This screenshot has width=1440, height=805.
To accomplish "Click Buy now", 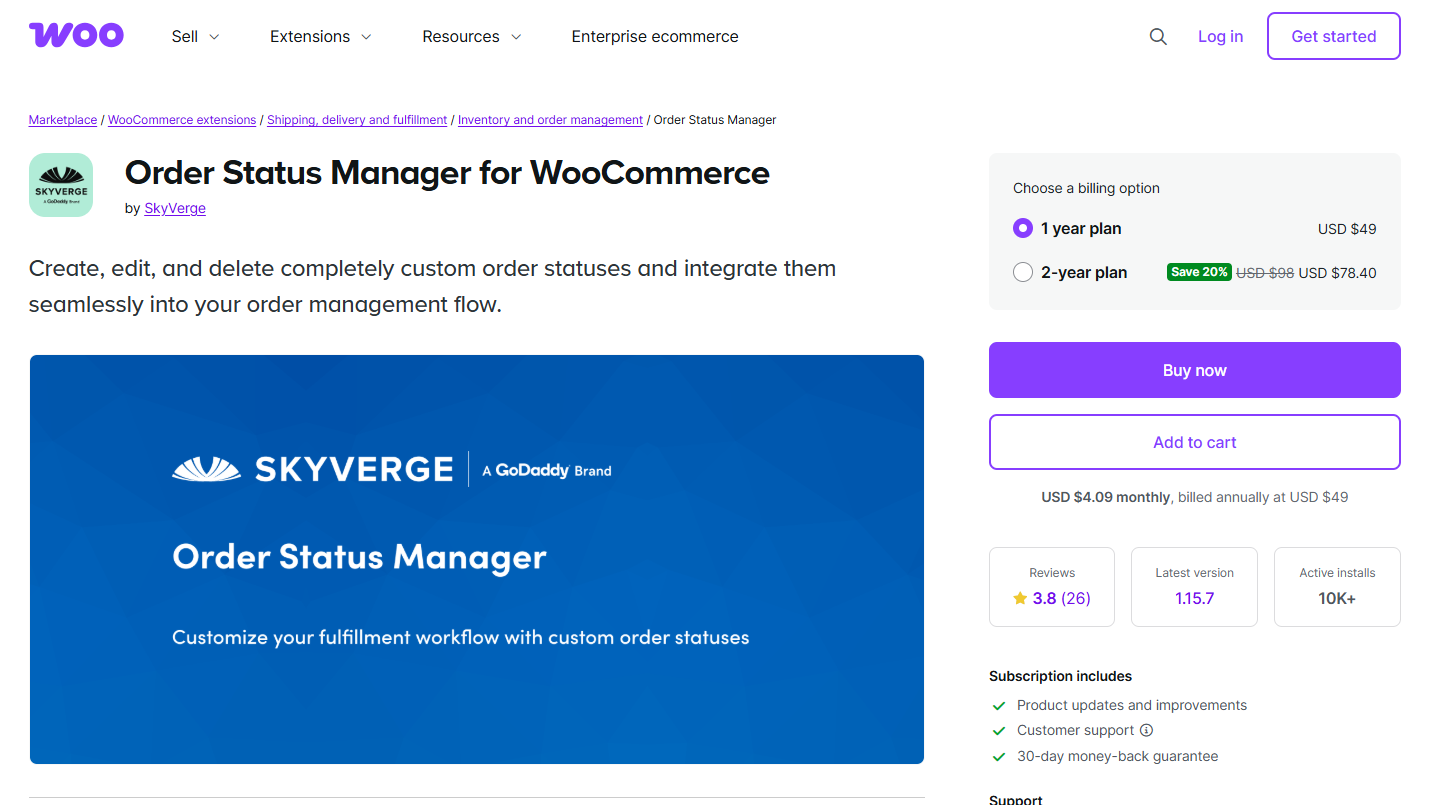I will pos(1194,370).
